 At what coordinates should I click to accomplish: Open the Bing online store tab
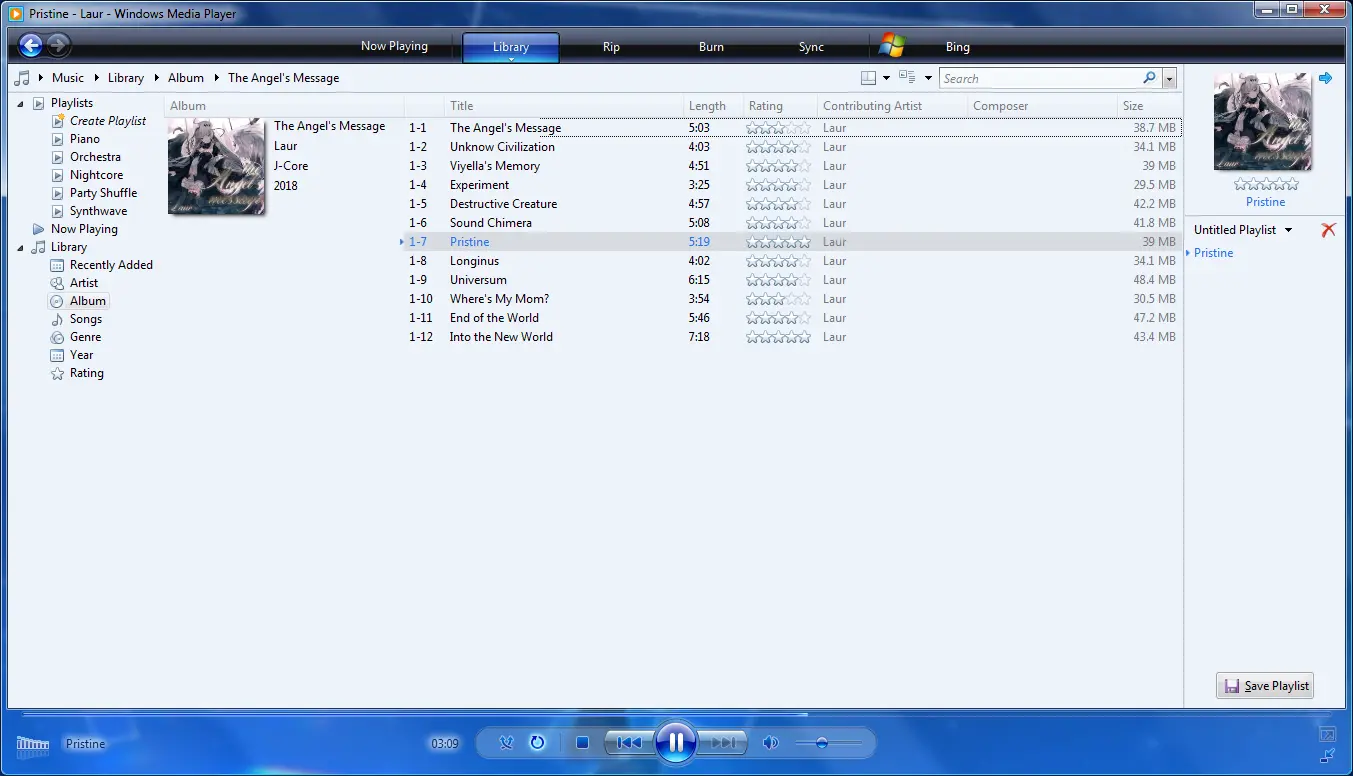(x=958, y=47)
